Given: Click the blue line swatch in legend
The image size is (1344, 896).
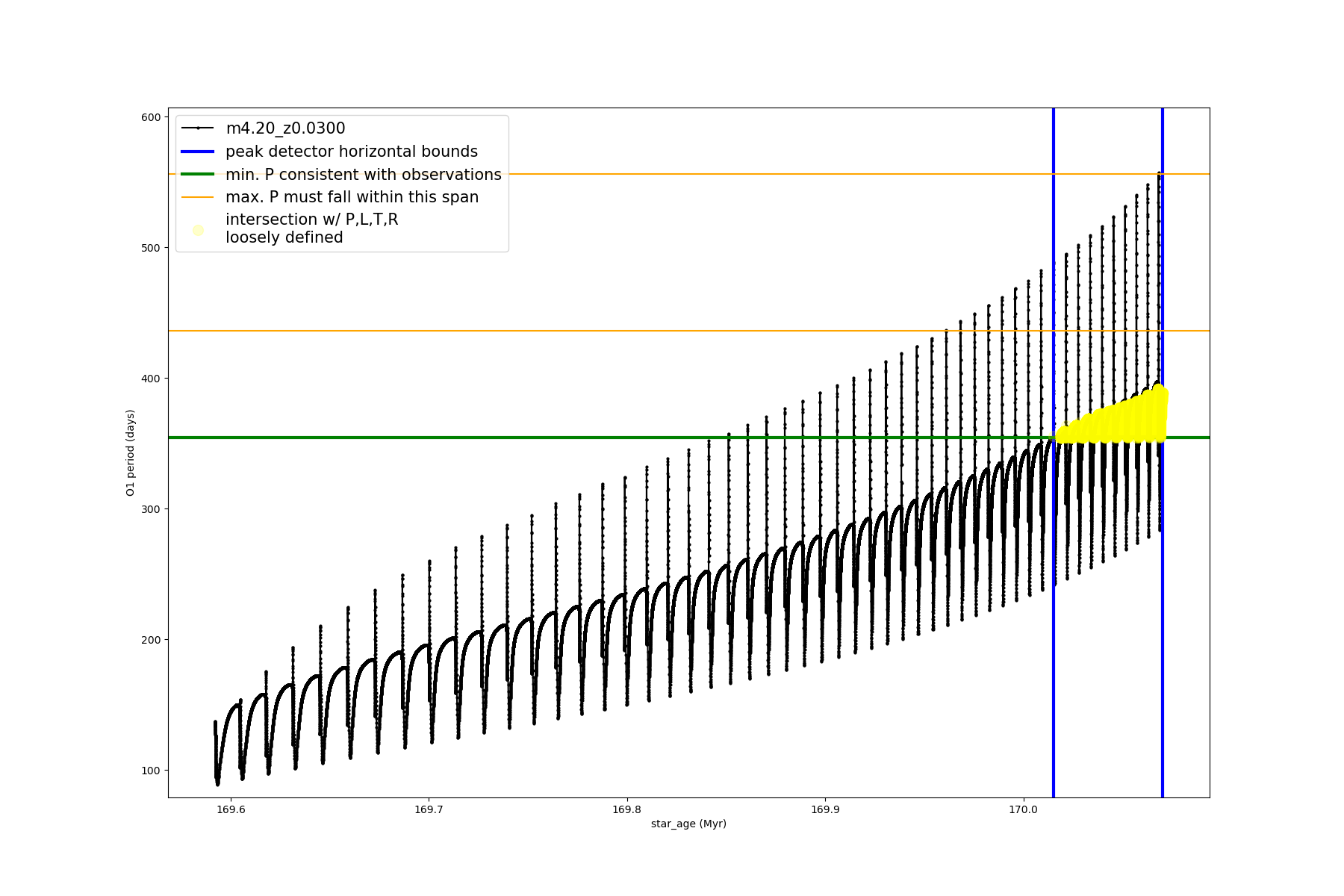Looking at the screenshot, I should tap(198, 152).
